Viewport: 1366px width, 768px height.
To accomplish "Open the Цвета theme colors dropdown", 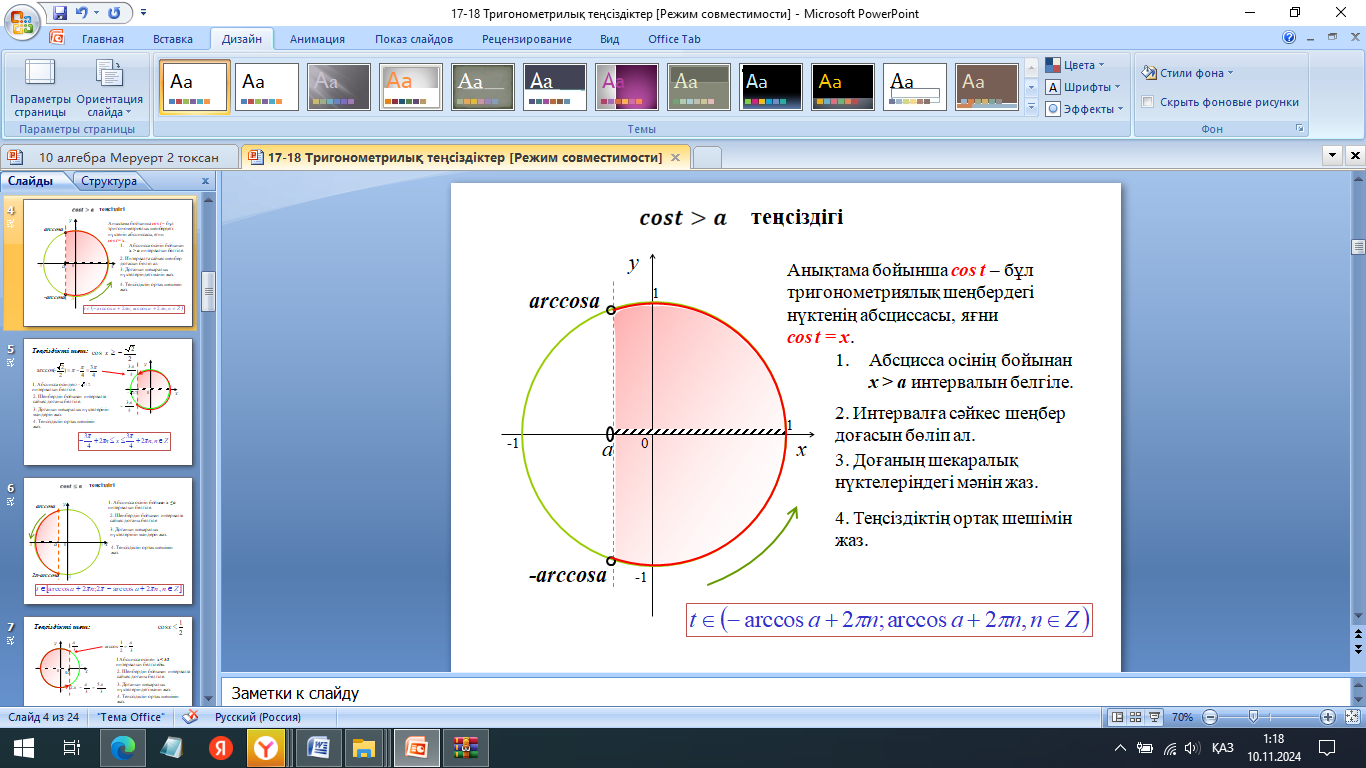I will [x=1075, y=65].
